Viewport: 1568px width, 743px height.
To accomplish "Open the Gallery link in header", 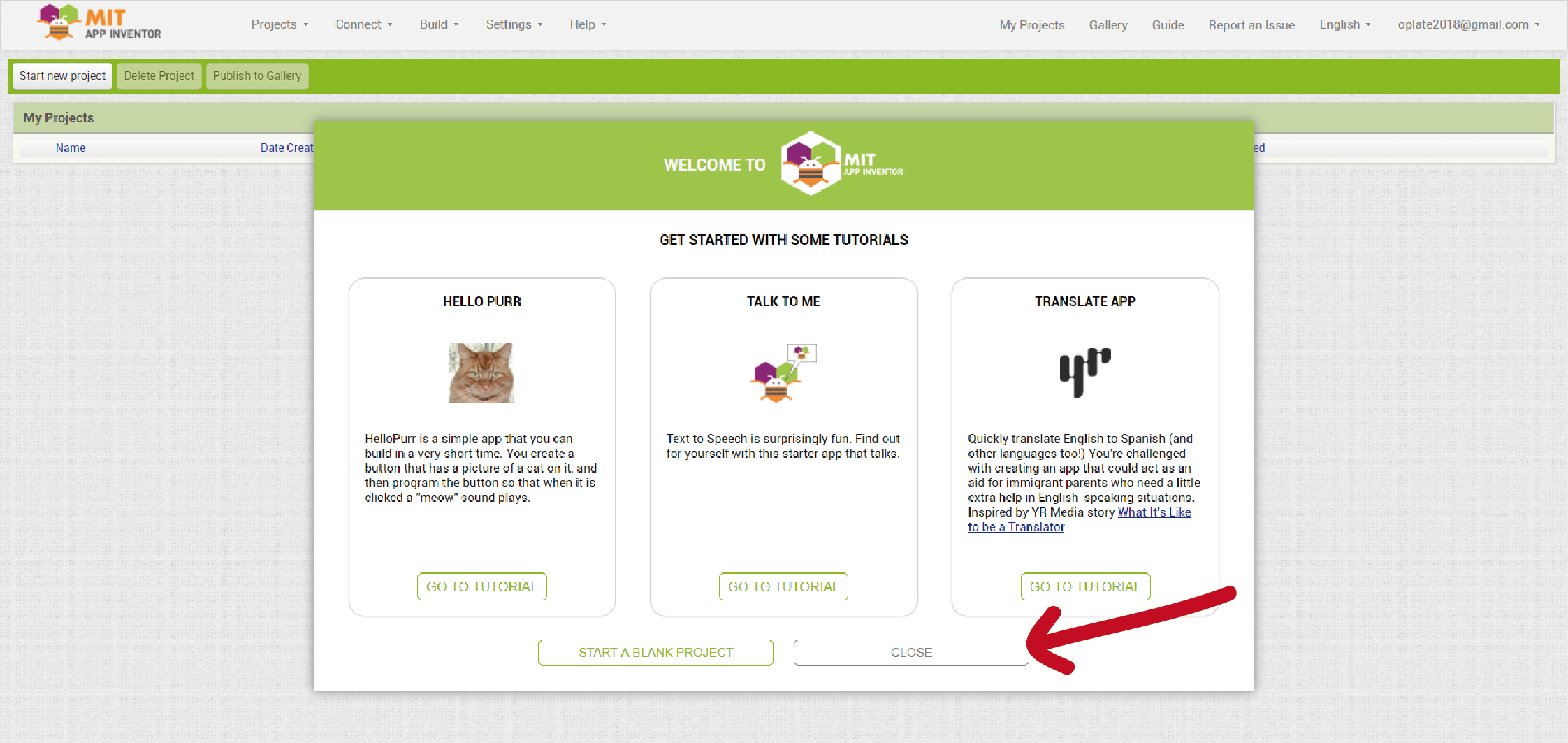I will click(1108, 25).
